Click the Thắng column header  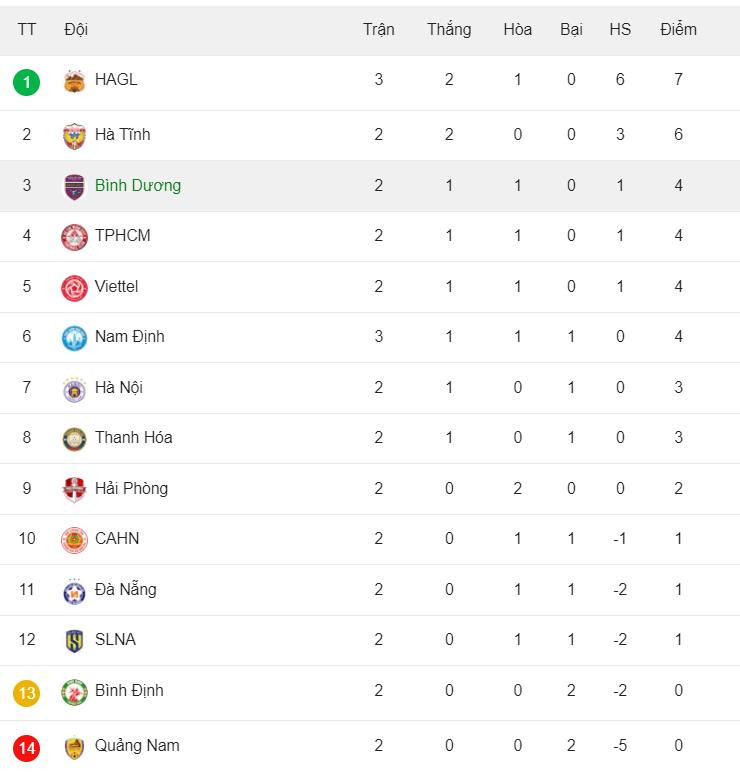coord(449,29)
